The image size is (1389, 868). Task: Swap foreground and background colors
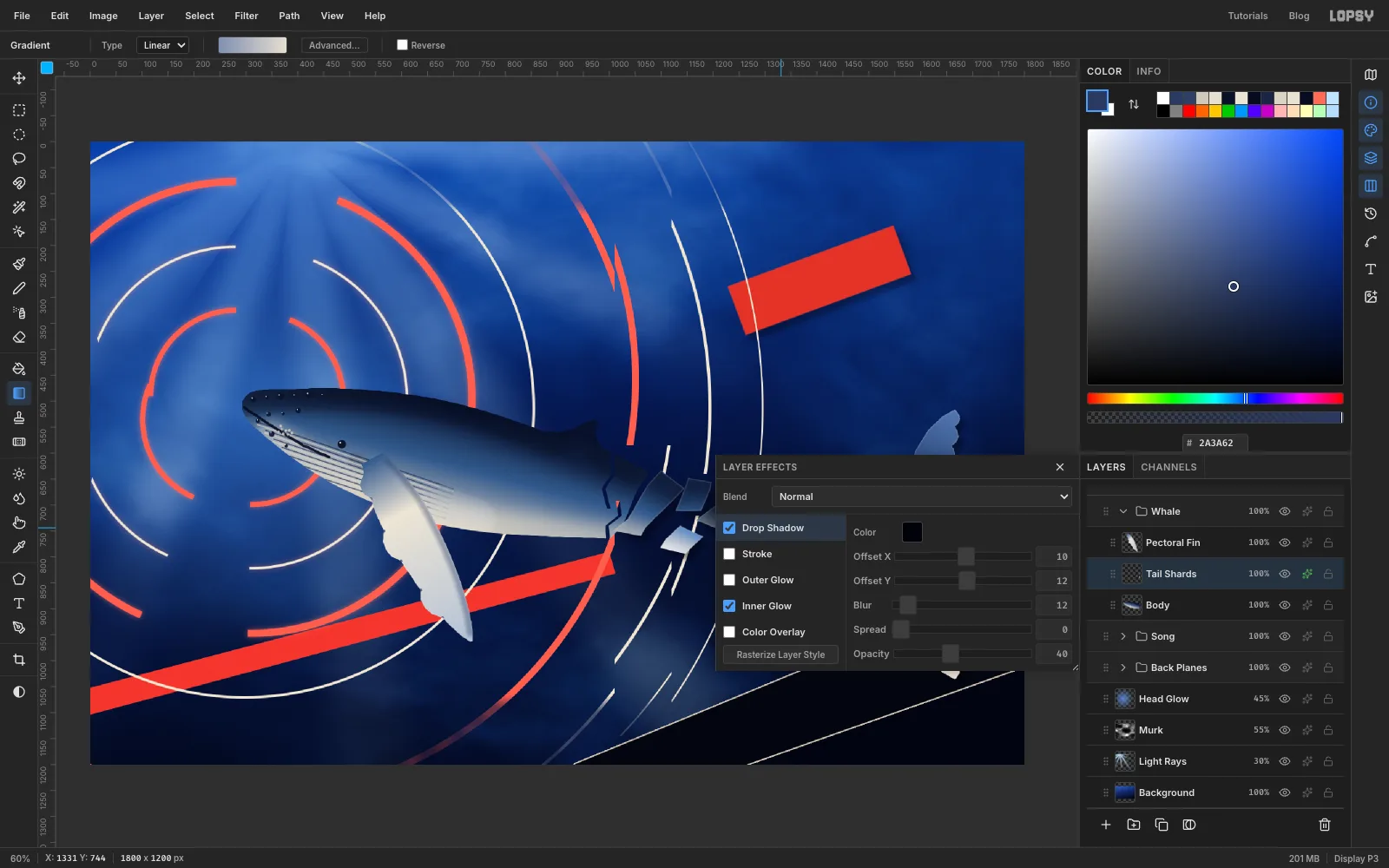point(1134,104)
